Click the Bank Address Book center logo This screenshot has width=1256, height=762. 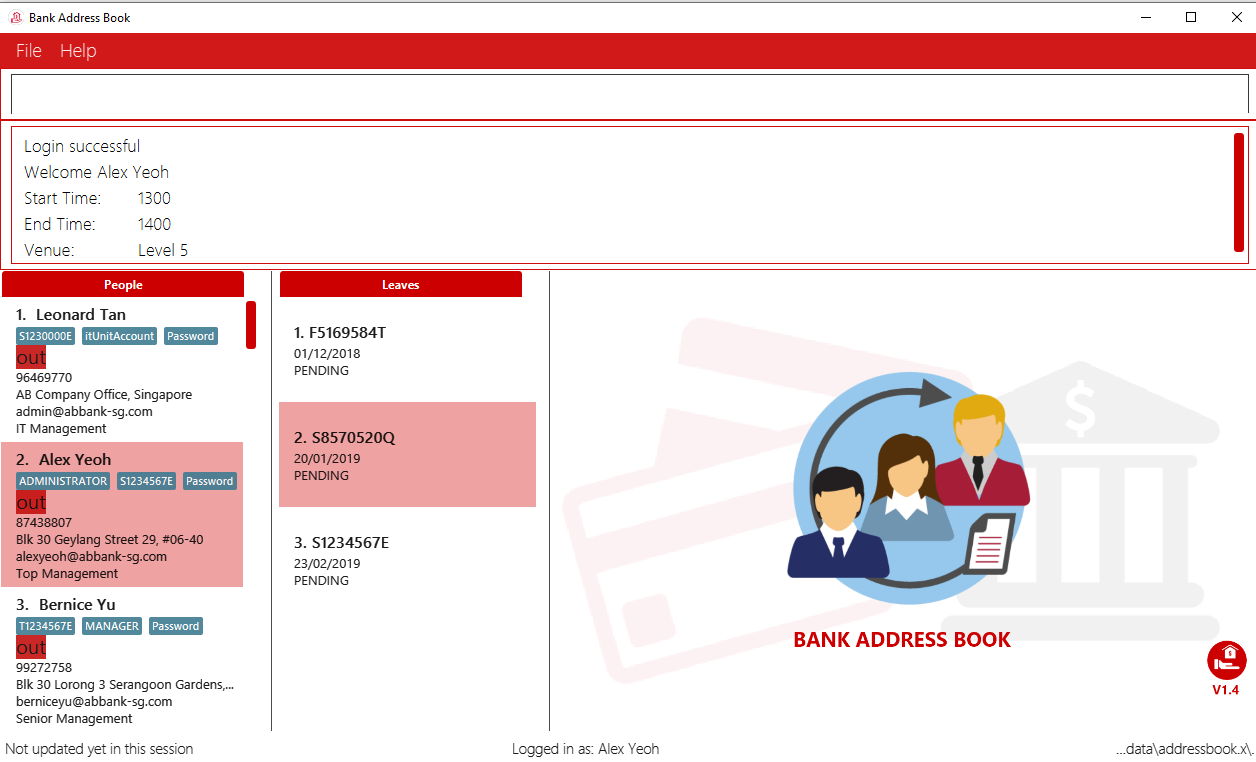908,488
